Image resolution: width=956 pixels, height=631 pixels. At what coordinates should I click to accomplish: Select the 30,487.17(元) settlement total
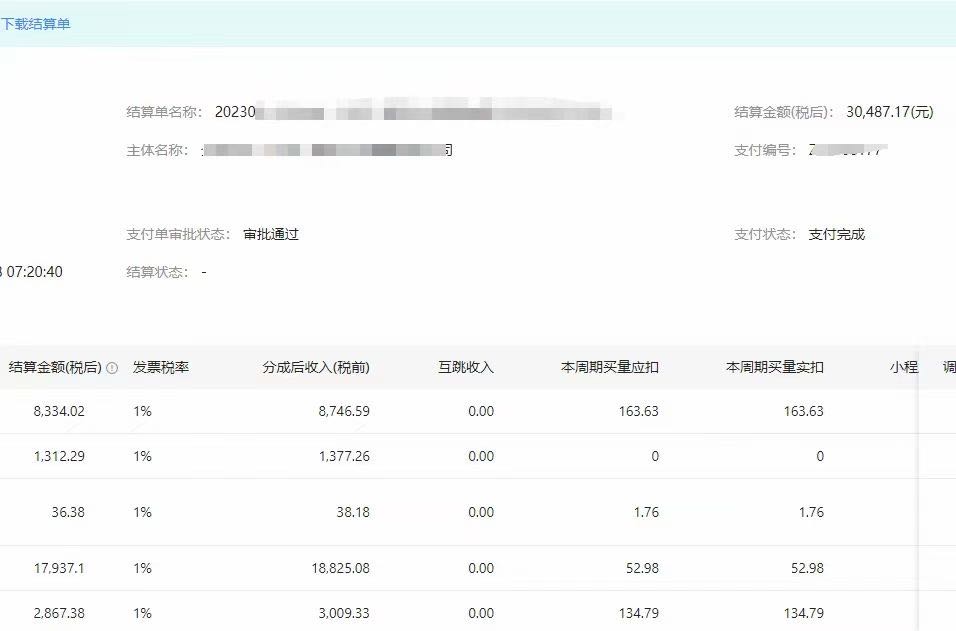tap(889, 112)
